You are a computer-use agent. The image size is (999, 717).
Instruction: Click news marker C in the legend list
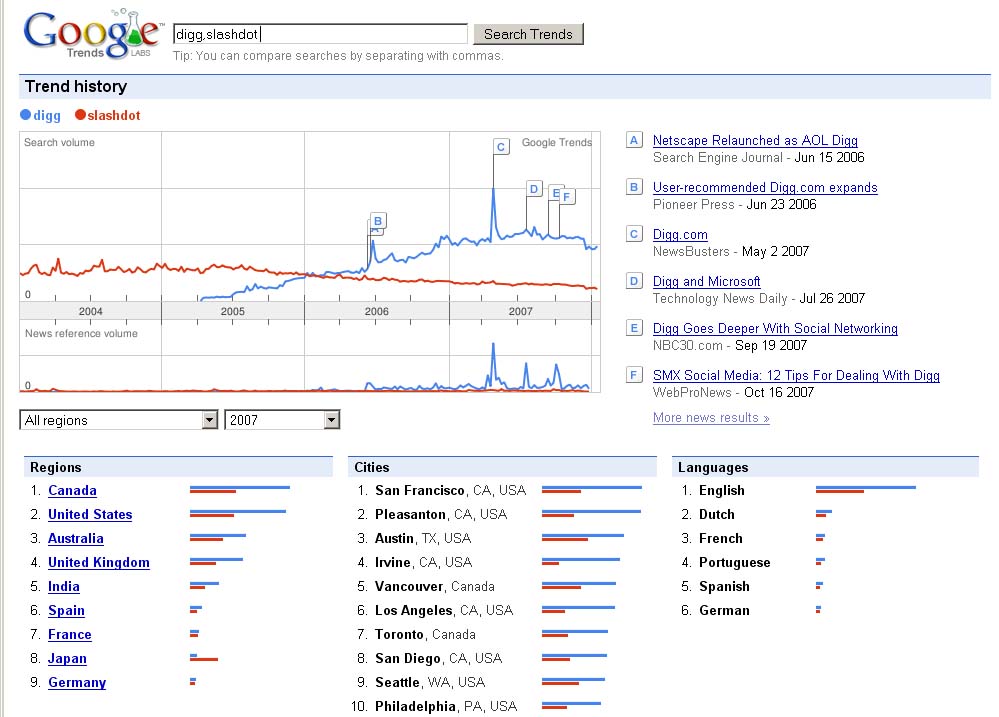coord(634,235)
